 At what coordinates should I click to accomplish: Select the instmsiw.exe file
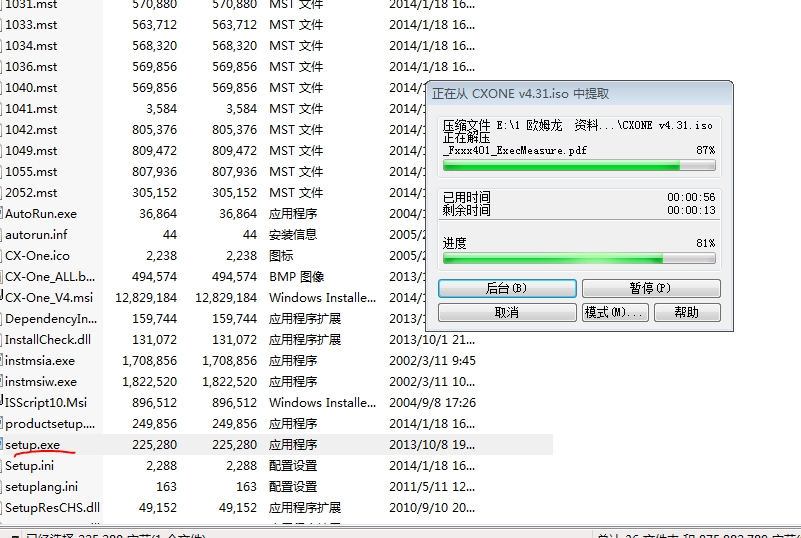coord(41,382)
